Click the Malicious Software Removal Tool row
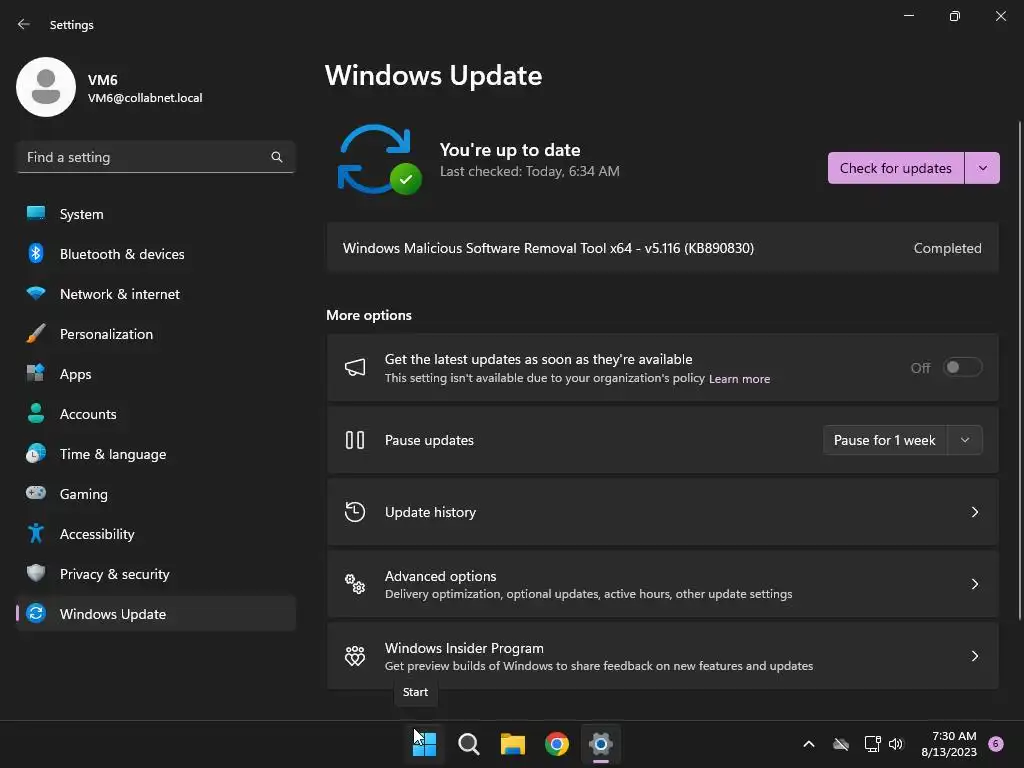The height and width of the screenshot is (768, 1024). click(662, 248)
